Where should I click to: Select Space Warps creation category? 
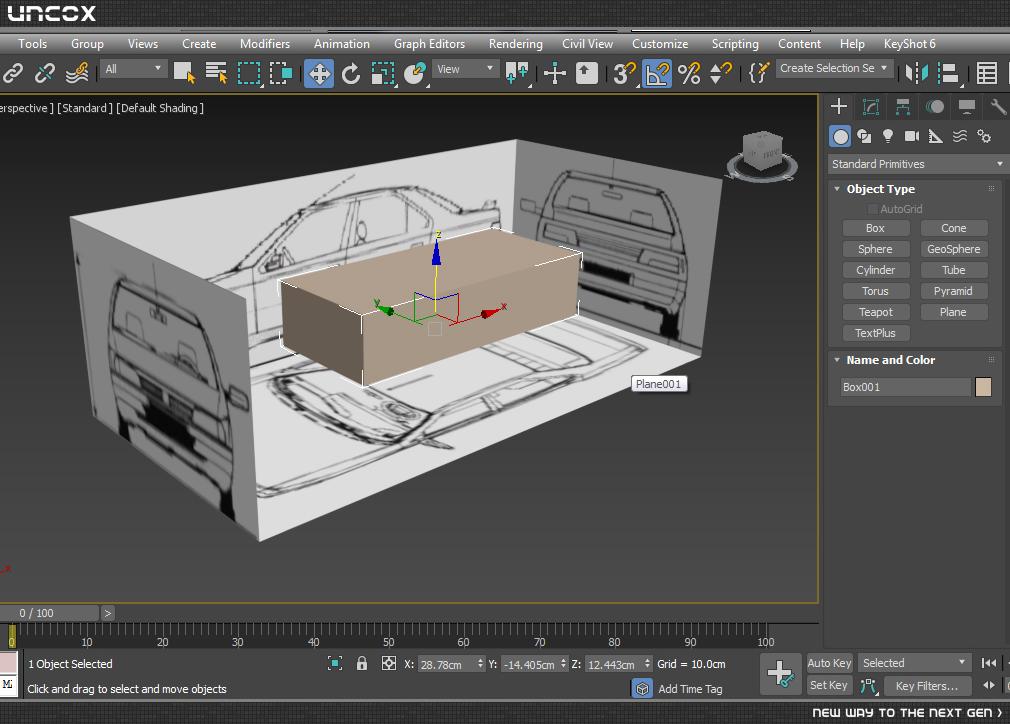(960, 137)
